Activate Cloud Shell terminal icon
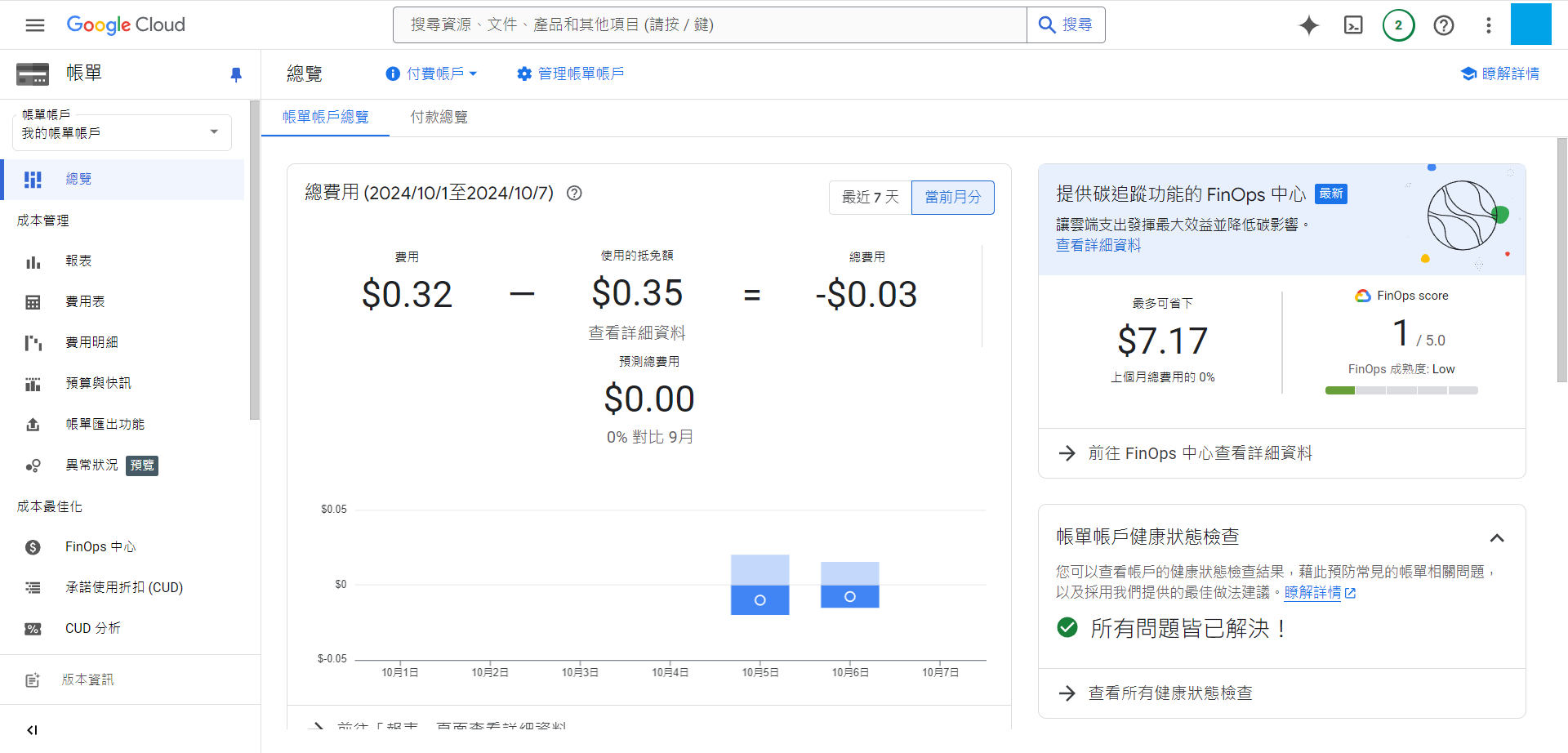The width and height of the screenshot is (1568, 753). [x=1353, y=25]
